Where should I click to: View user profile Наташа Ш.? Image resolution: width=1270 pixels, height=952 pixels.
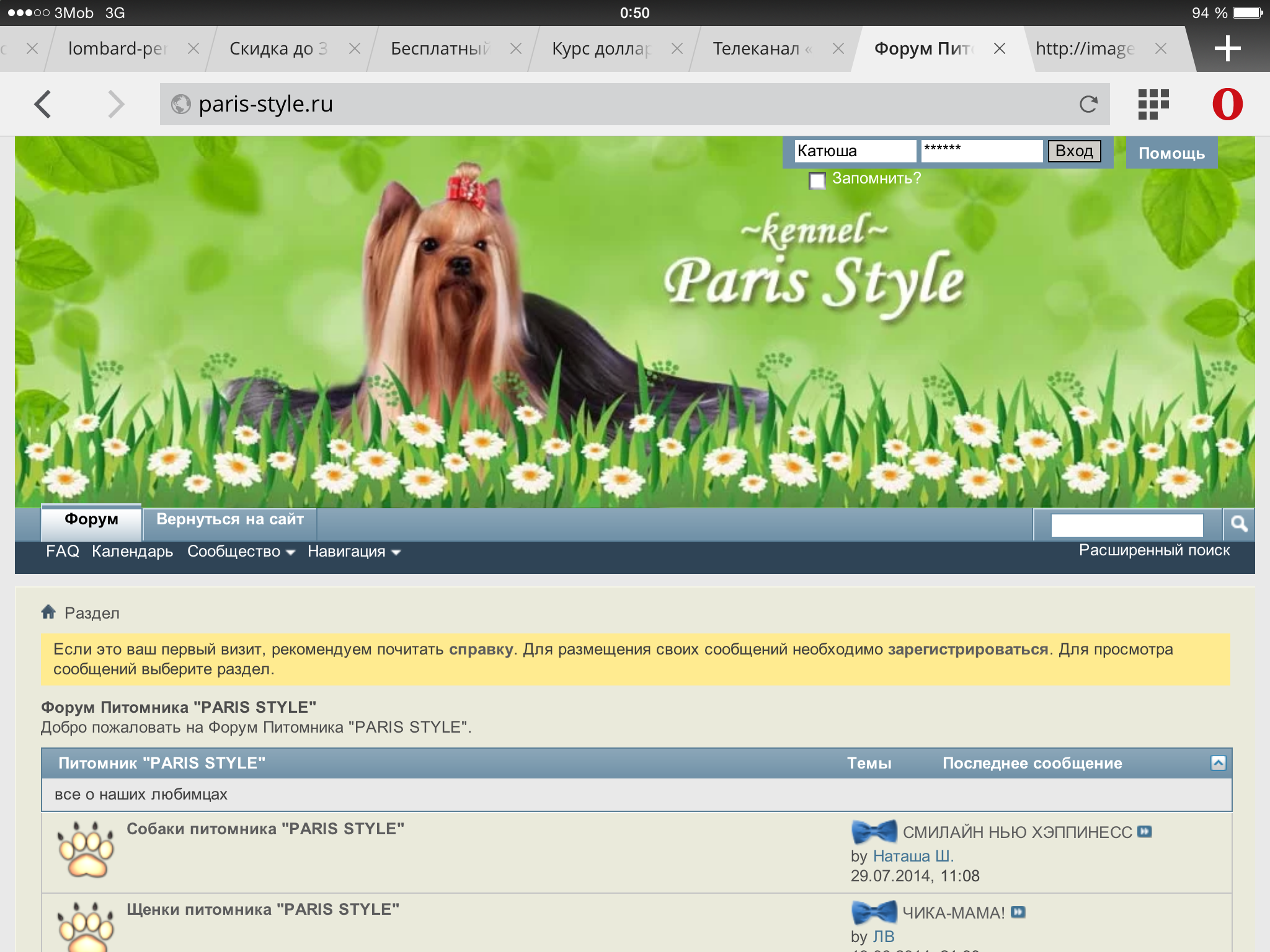click(913, 856)
